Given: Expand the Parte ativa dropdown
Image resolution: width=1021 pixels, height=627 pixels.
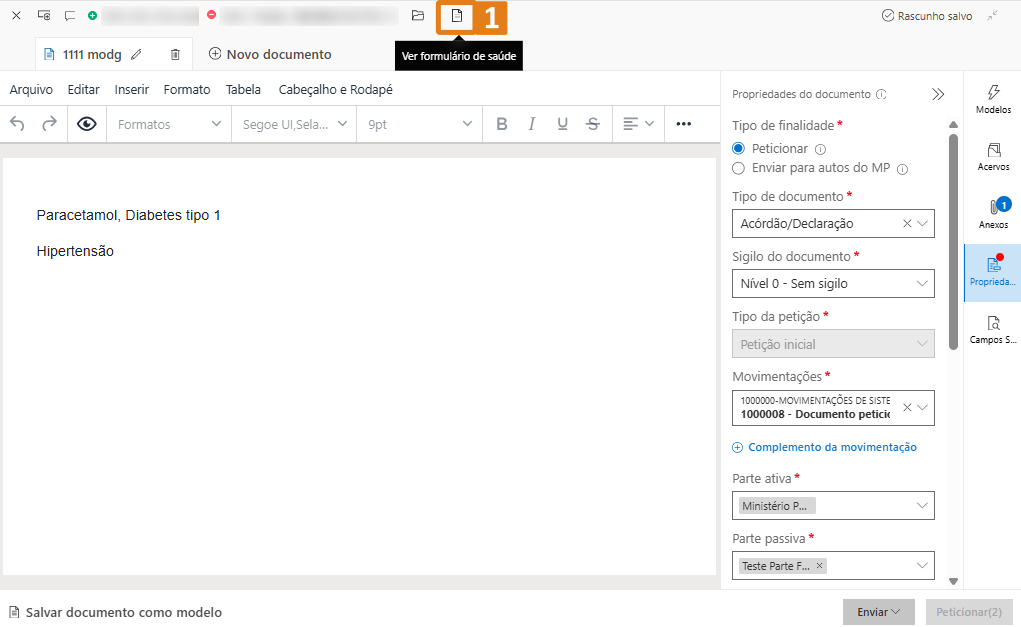Looking at the screenshot, I should (922, 505).
